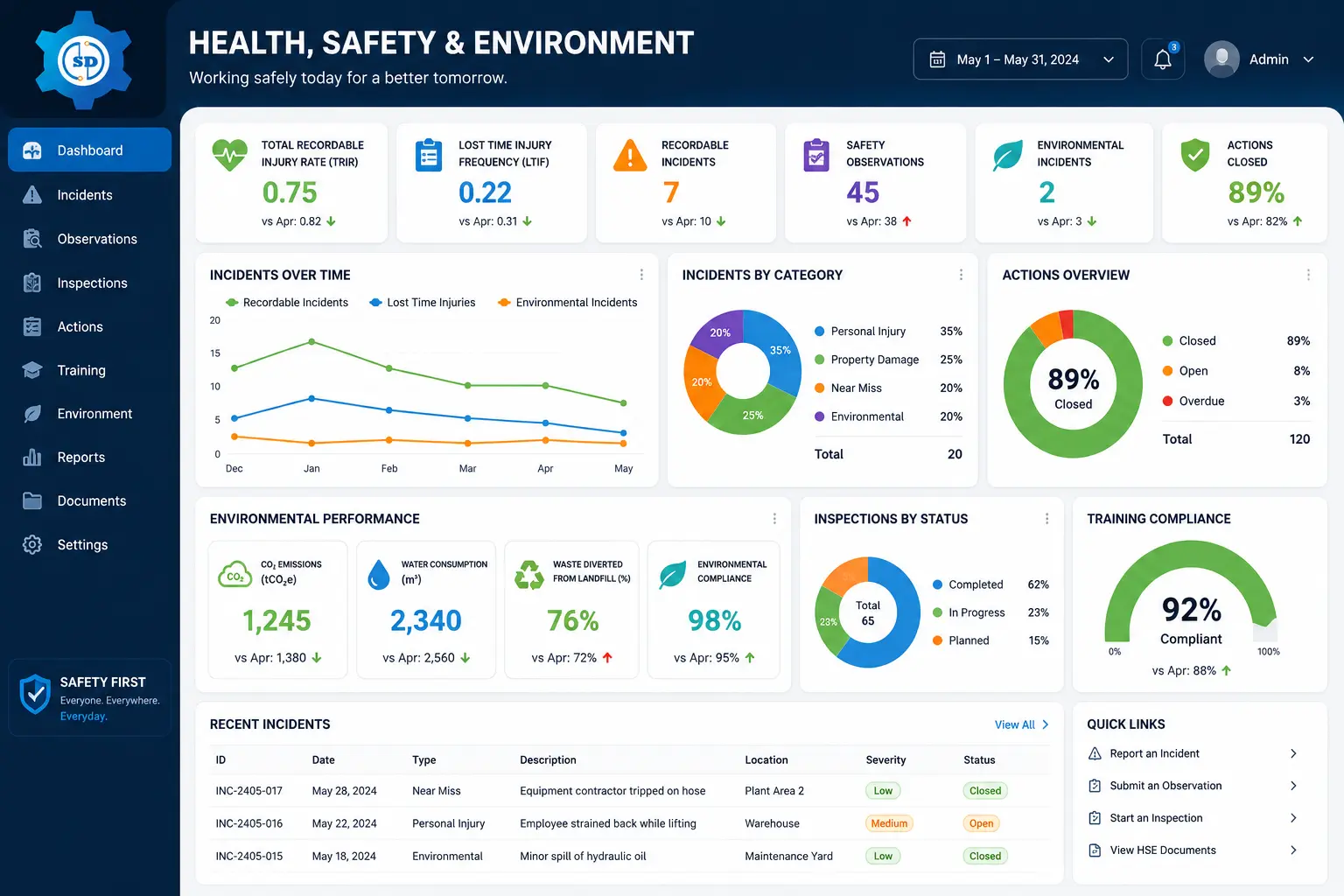
Task: Click Medium severity badge for INC-2405-016
Action: click(x=889, y=823)
